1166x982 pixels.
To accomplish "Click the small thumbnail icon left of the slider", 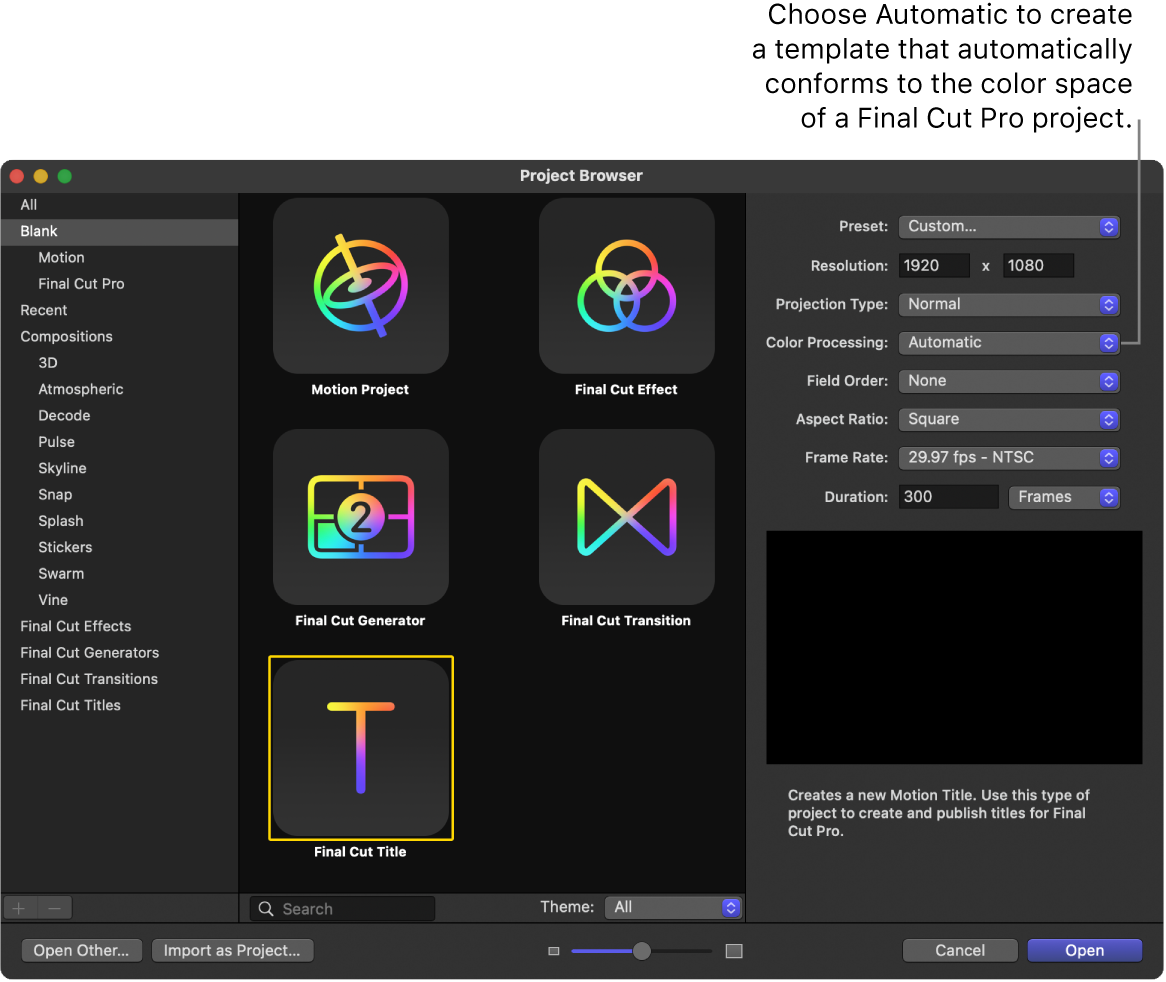I will pos(553,952).
